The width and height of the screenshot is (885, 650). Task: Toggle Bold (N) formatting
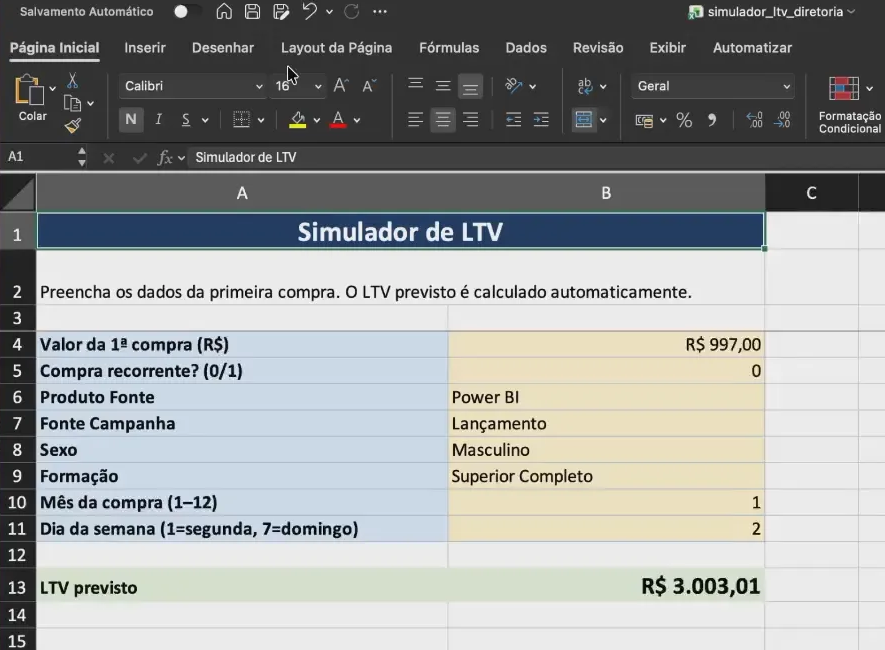coord(131,120)
